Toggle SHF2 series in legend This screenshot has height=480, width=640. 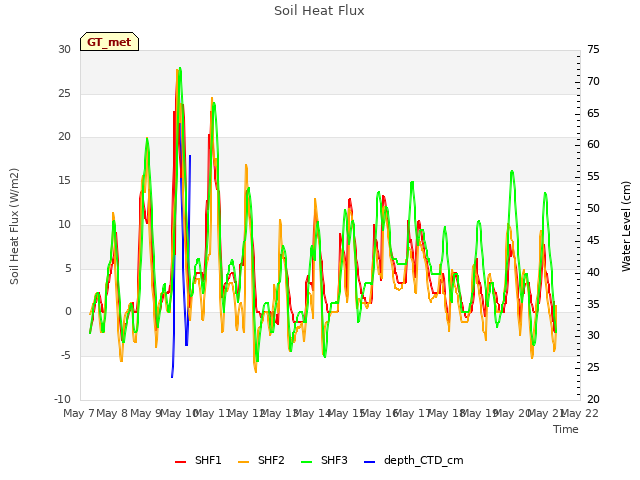[x=261, y=460]
